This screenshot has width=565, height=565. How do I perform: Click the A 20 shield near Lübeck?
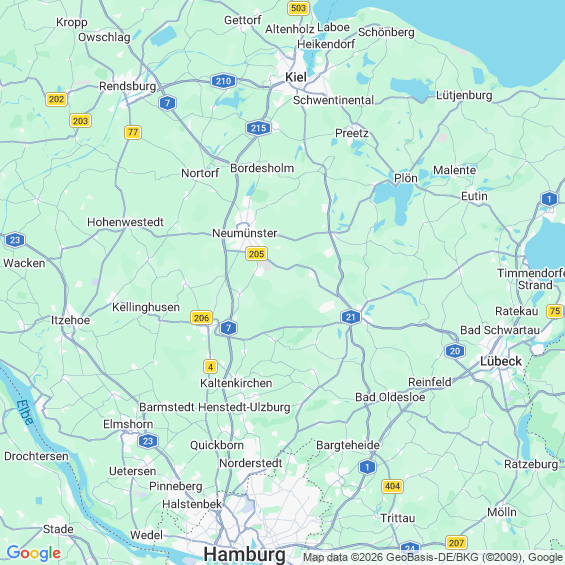click(x=455, y=351)
